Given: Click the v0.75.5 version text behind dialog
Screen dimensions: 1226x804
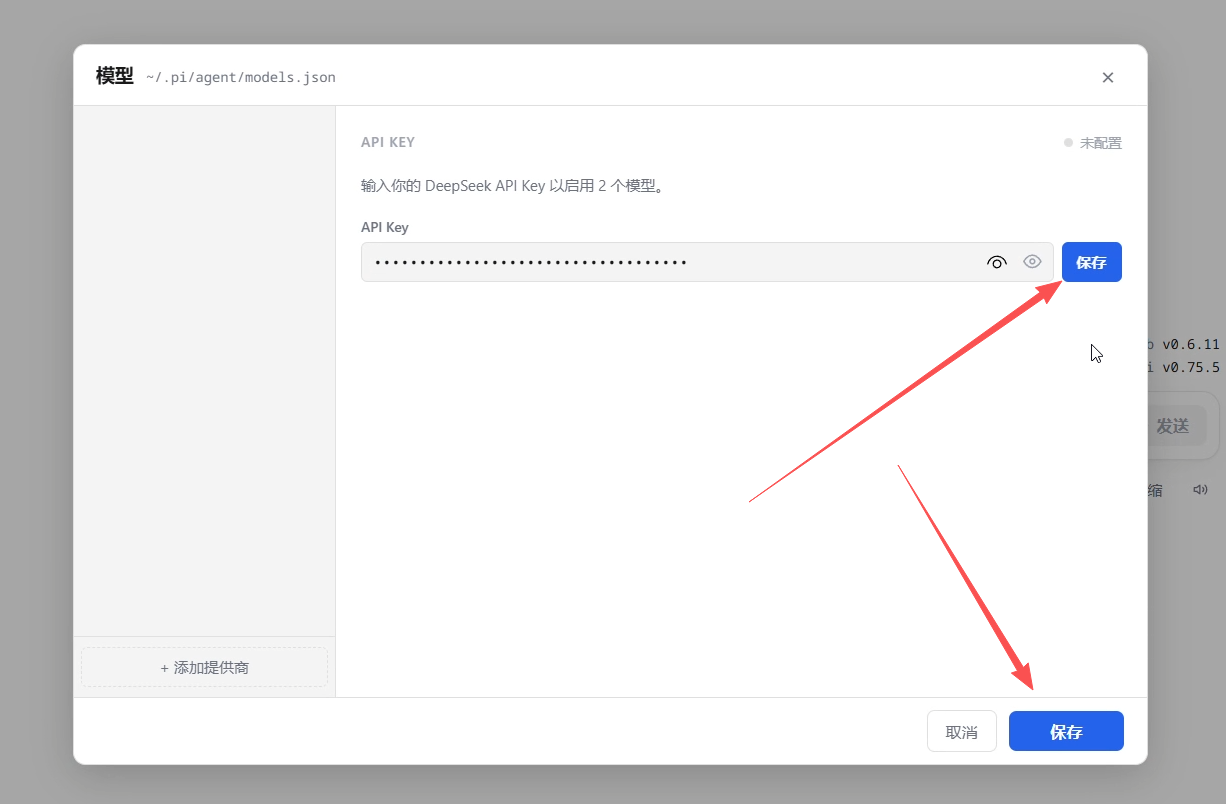Looking at the screenshot, I should 1190,367.
